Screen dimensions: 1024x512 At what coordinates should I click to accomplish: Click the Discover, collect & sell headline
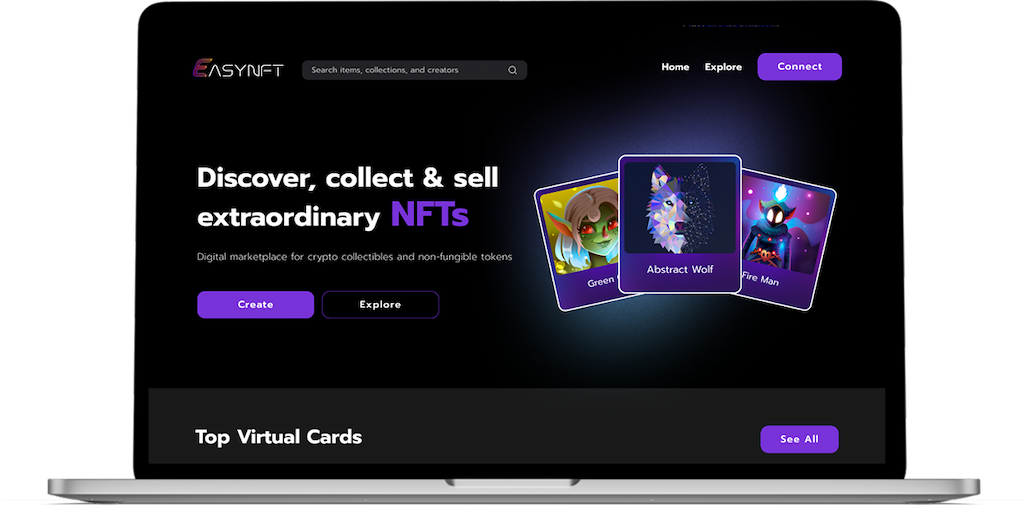pos(347,178)
